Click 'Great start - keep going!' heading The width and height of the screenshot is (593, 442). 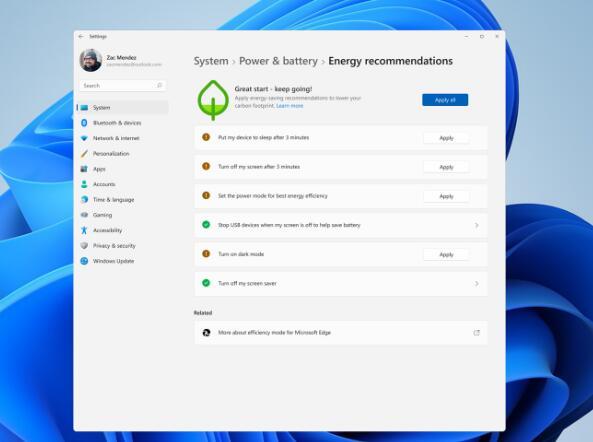tap(273, 89)
